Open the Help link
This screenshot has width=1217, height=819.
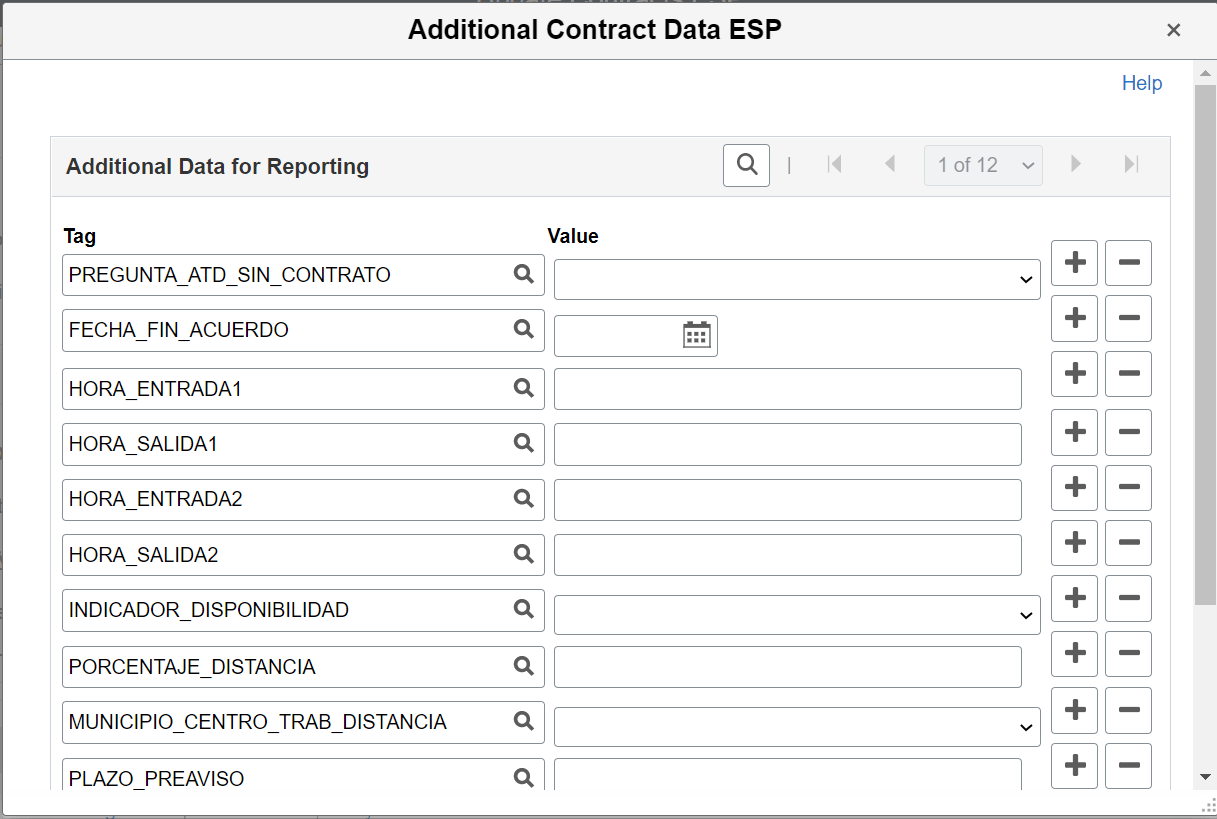point(1142,83)
